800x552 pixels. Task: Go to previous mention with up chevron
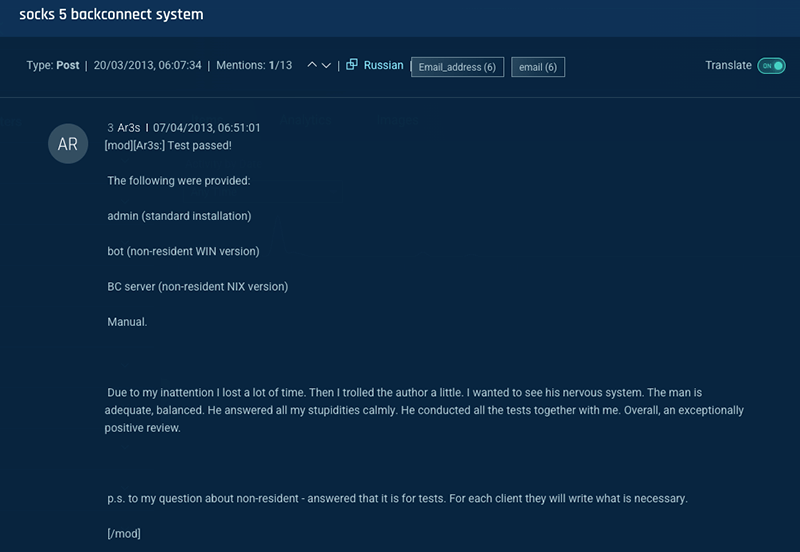point(313,66)
